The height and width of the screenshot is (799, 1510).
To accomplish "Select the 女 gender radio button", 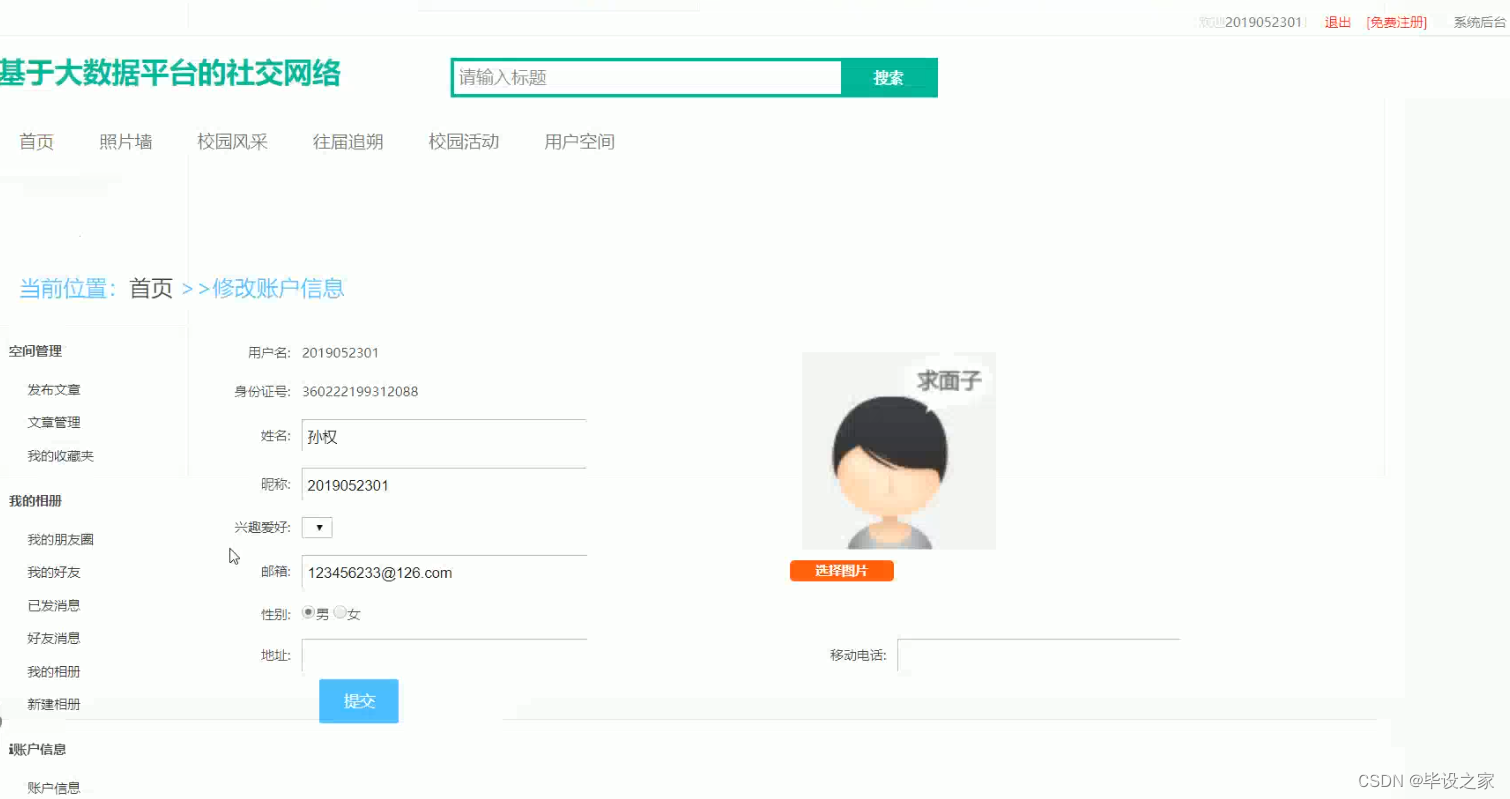I will pos(340,611).
